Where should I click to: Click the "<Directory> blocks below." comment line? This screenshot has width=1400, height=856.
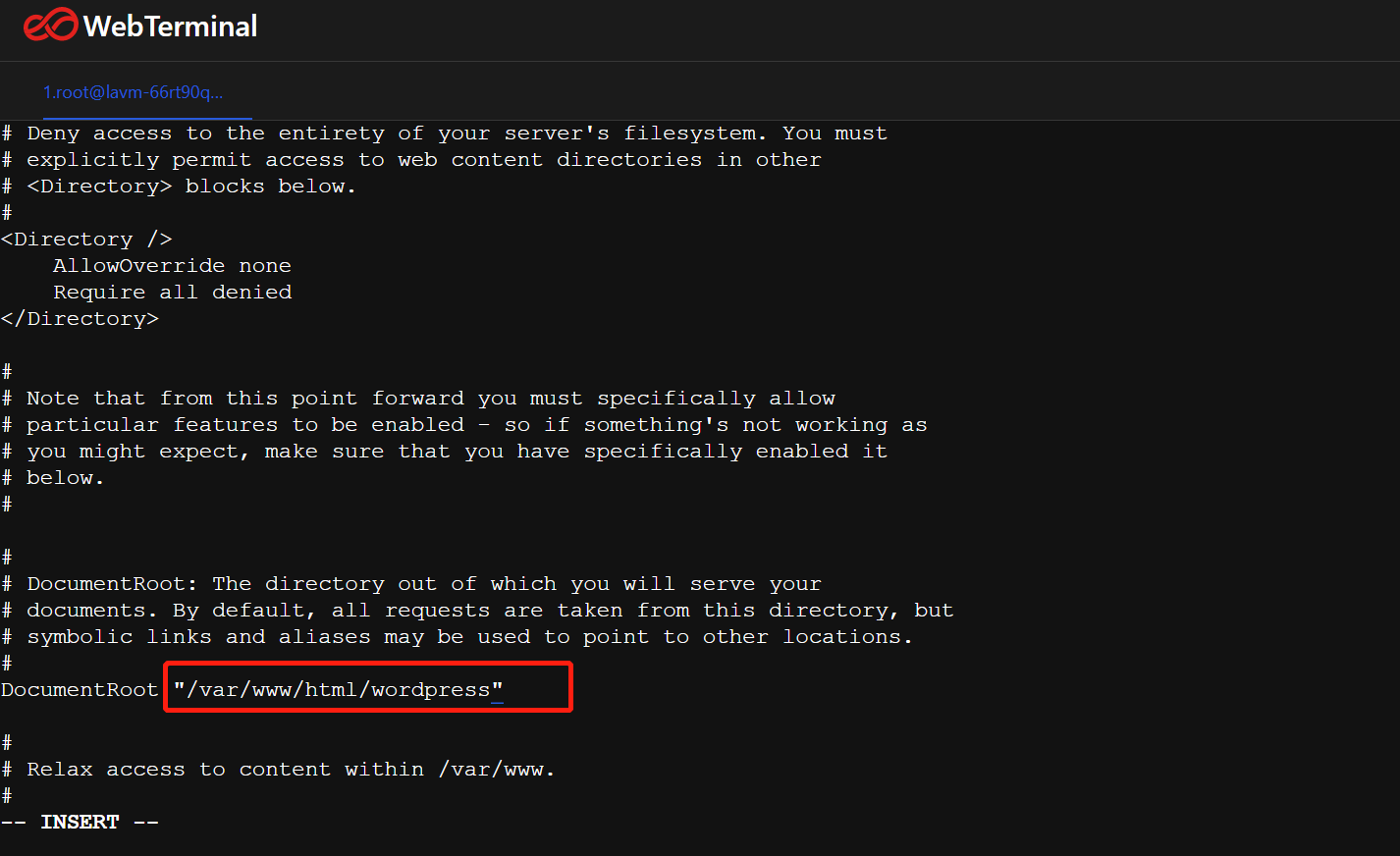click(x=179, y=187)
